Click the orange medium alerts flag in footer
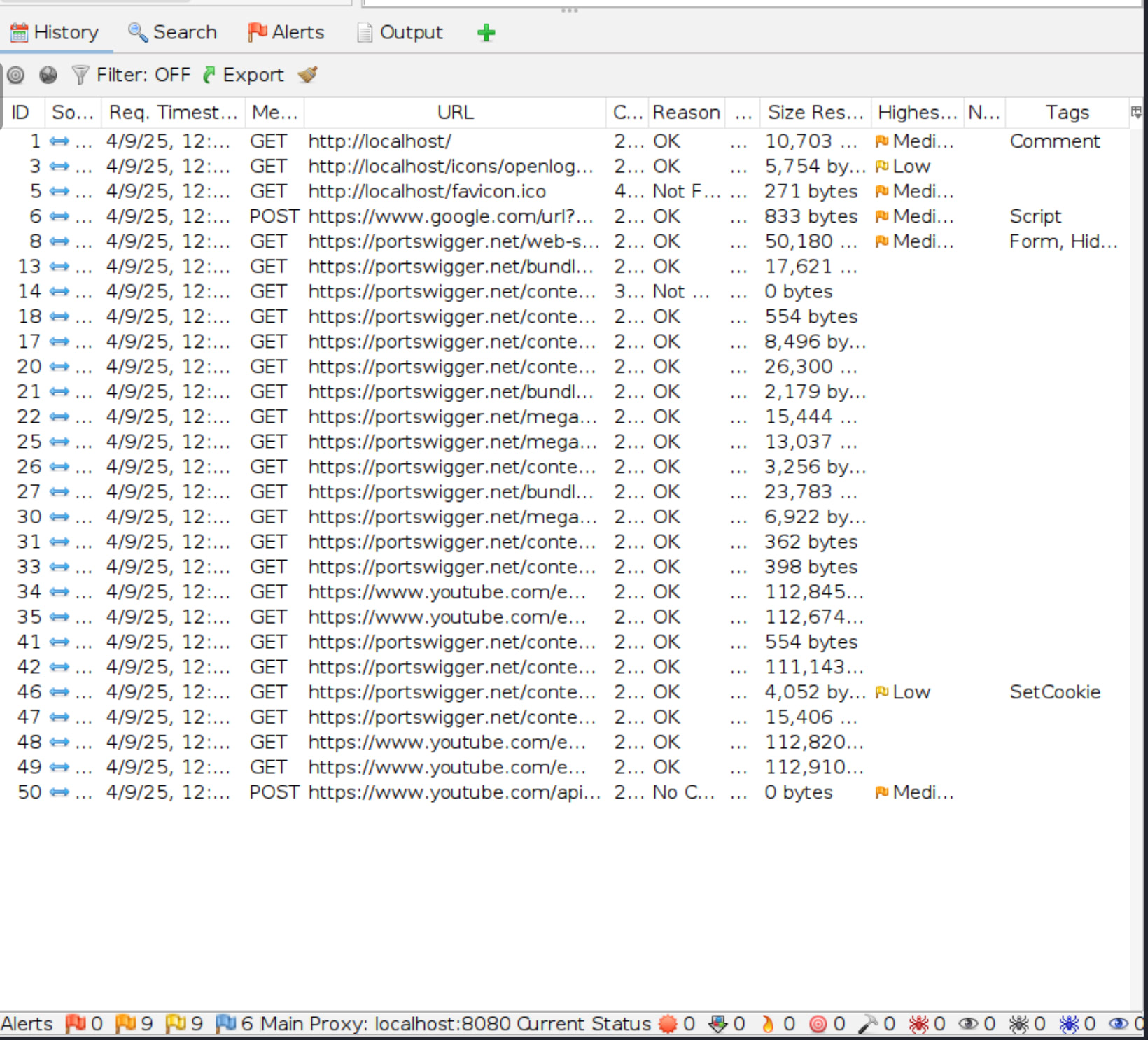The width and height of the screenshot is (1148, 1040). click(x=126, y=1024)
